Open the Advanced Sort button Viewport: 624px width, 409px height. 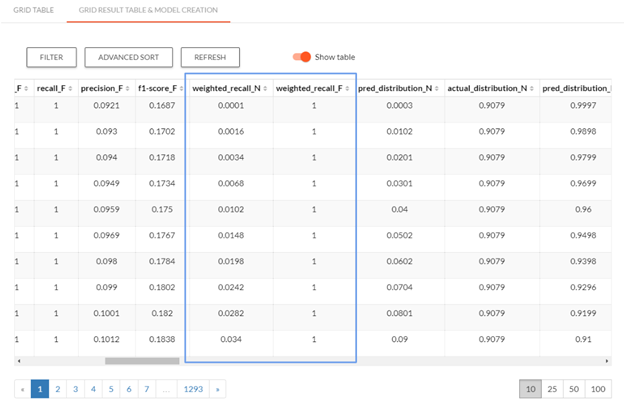tap(128, 57)
